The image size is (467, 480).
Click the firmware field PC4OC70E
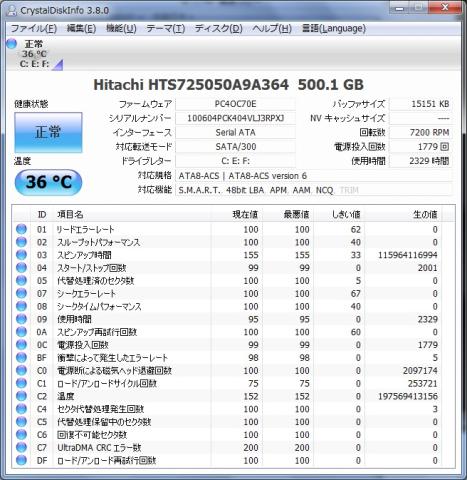[235, 104]
